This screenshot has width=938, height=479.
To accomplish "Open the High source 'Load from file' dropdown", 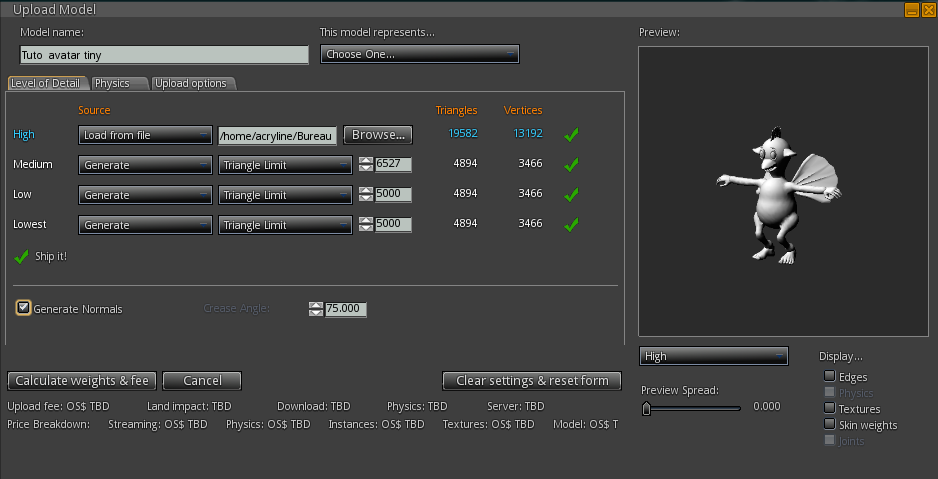I will [145, 135].
